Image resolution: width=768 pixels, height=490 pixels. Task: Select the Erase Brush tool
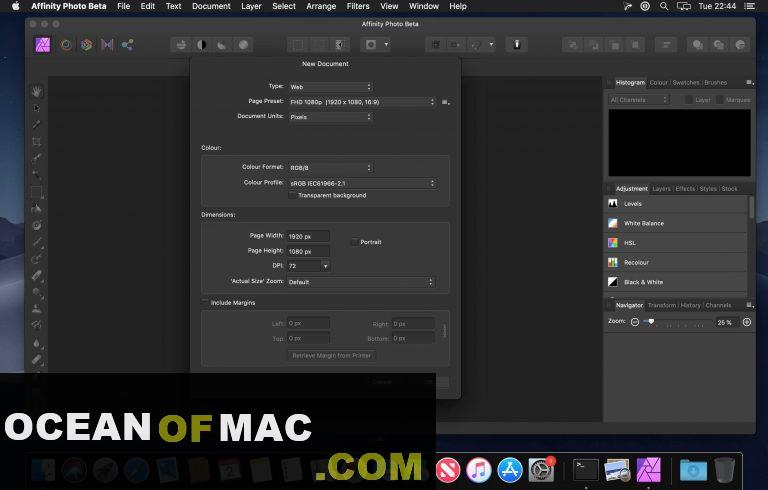pyautogui.click(x=37, y=275)
